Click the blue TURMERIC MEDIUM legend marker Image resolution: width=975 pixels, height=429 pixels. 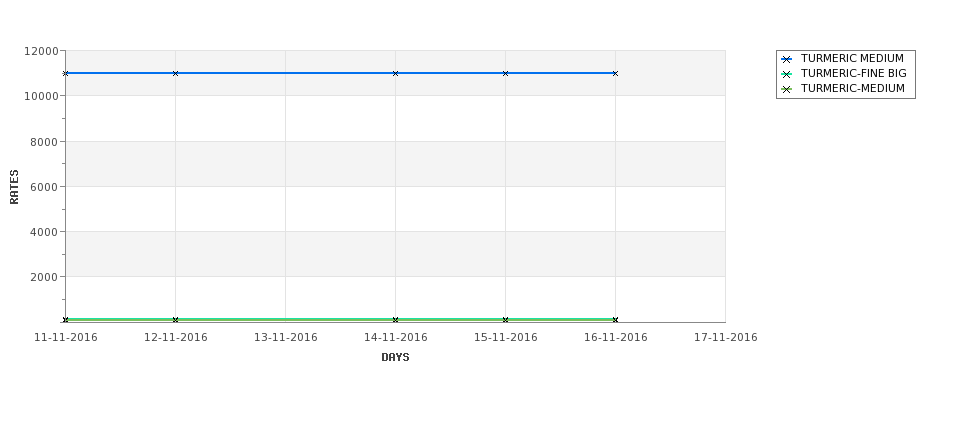786,59
